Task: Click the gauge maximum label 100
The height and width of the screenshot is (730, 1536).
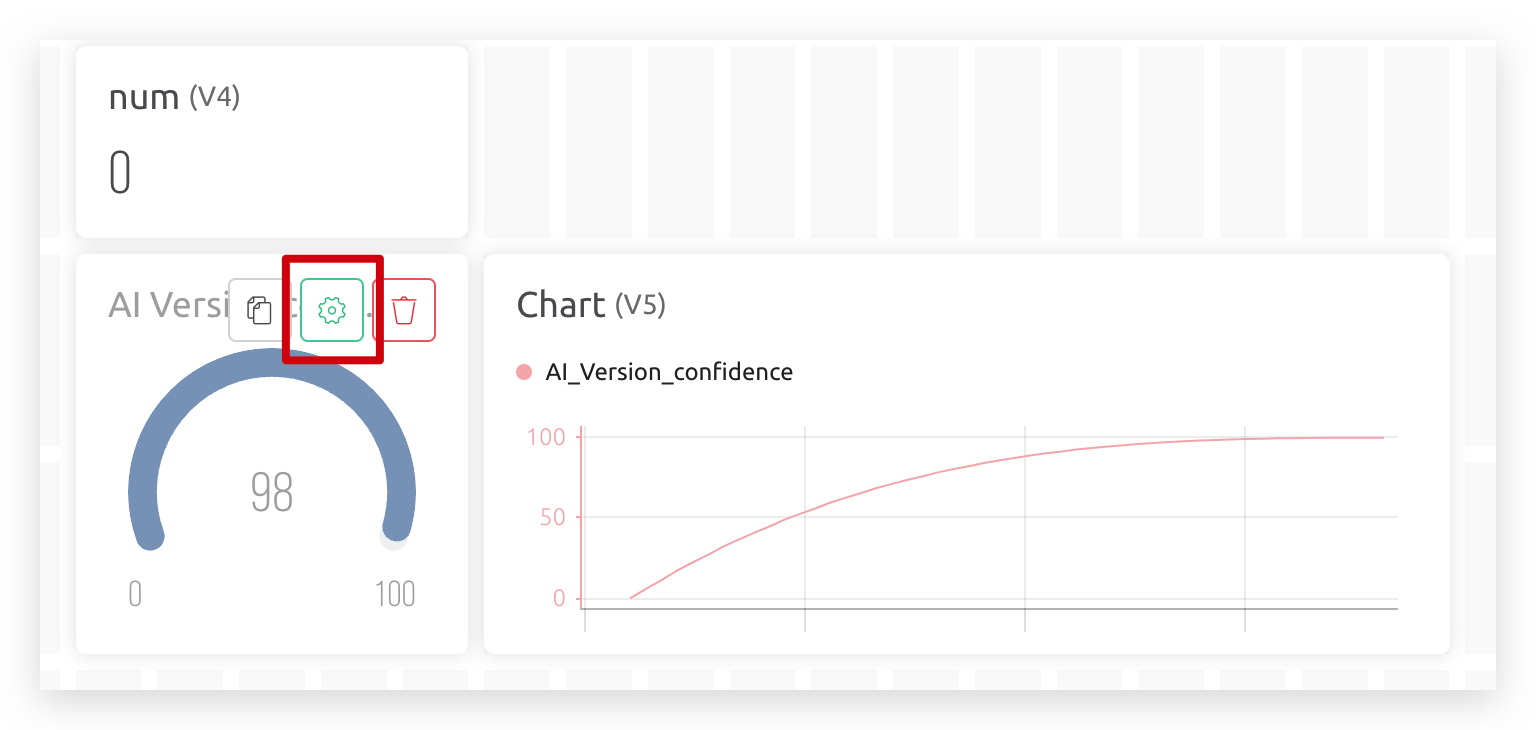Action: (x=395, y=594)
